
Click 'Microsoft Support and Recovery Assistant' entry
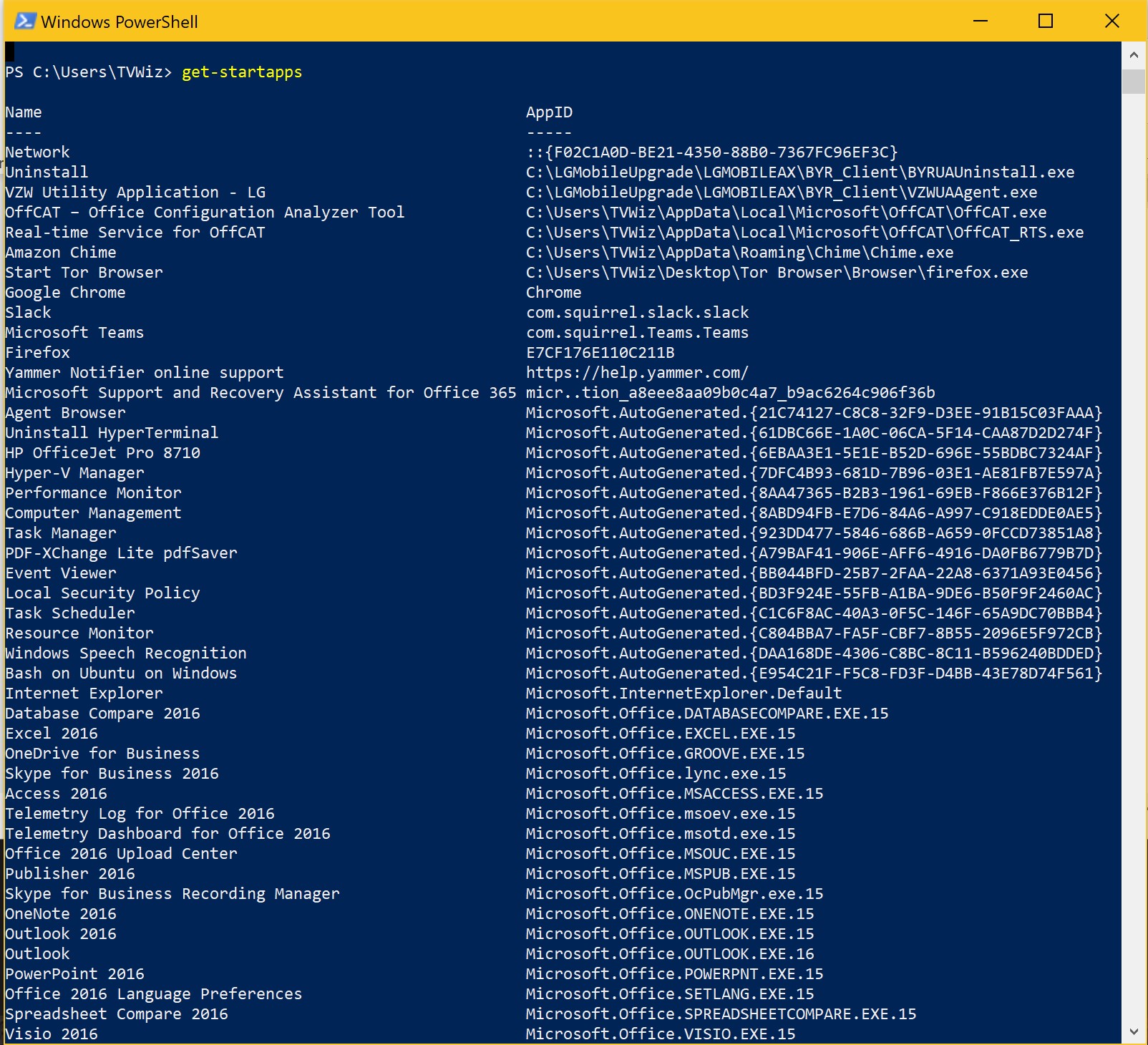pos(261,393)
